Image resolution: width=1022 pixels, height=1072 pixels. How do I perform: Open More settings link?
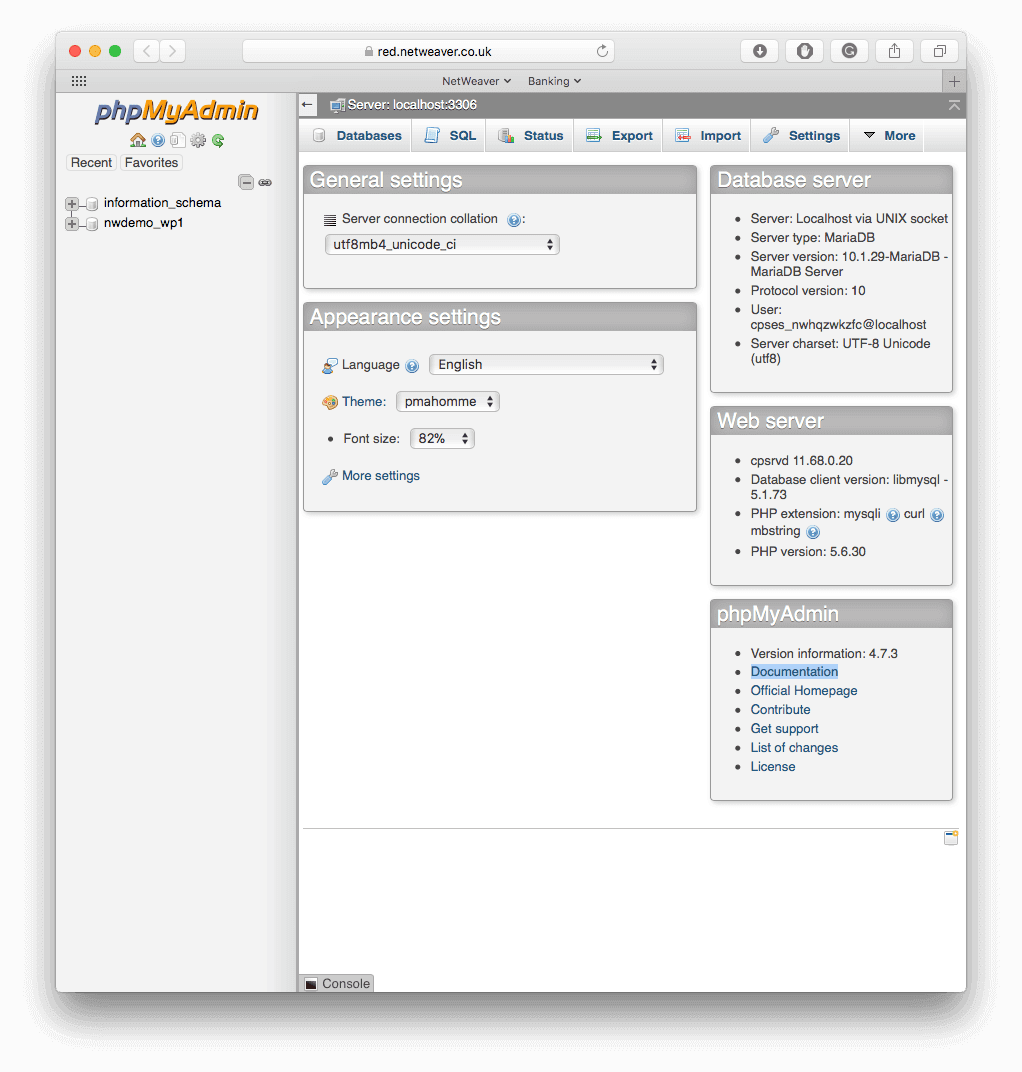click(x=381, y=476)
